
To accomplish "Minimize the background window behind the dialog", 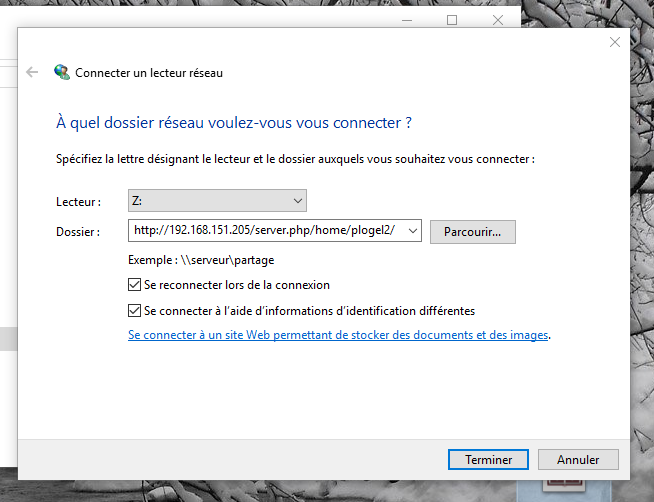I will (407, 20).
